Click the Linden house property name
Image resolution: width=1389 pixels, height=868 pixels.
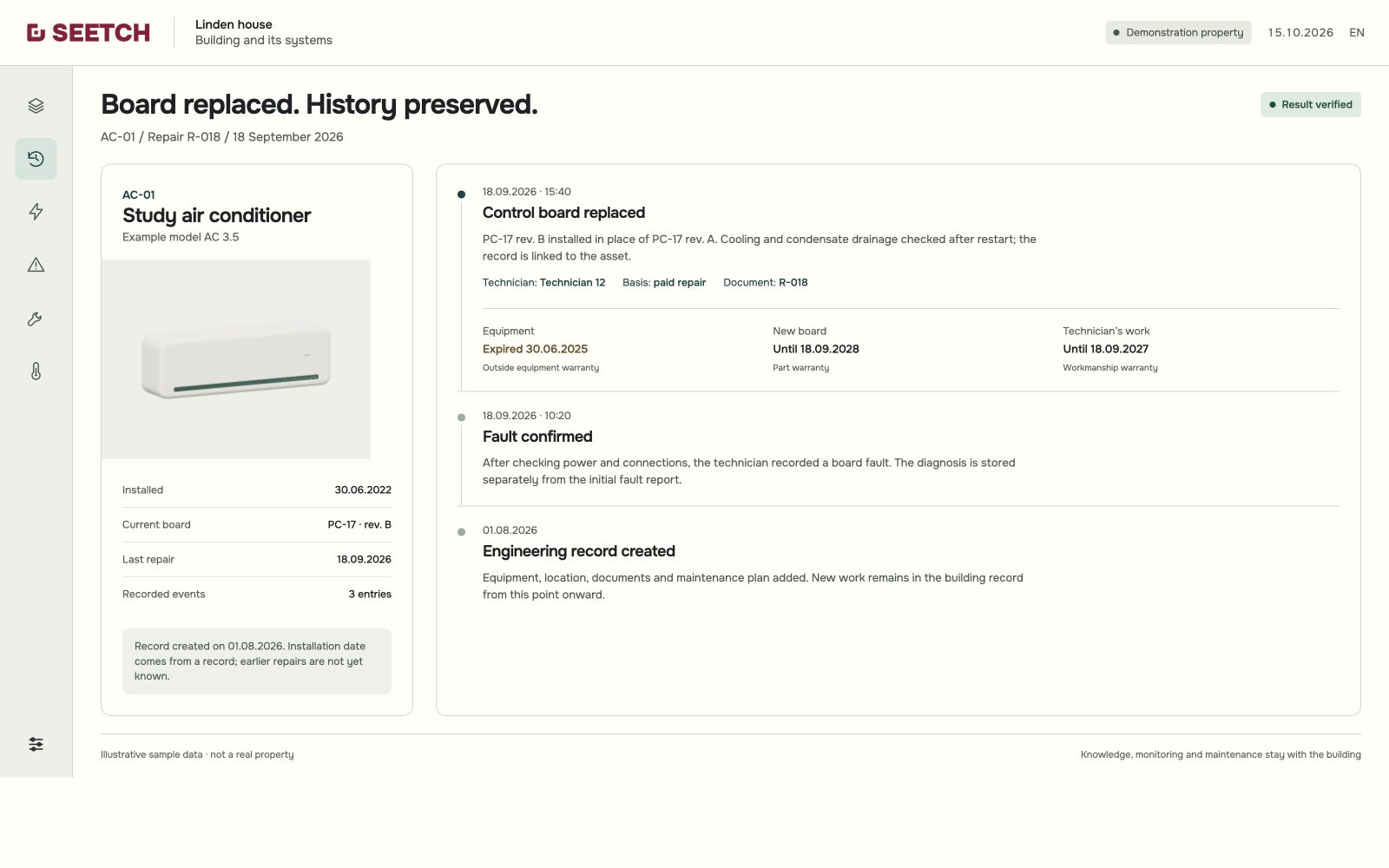(234, 24)
